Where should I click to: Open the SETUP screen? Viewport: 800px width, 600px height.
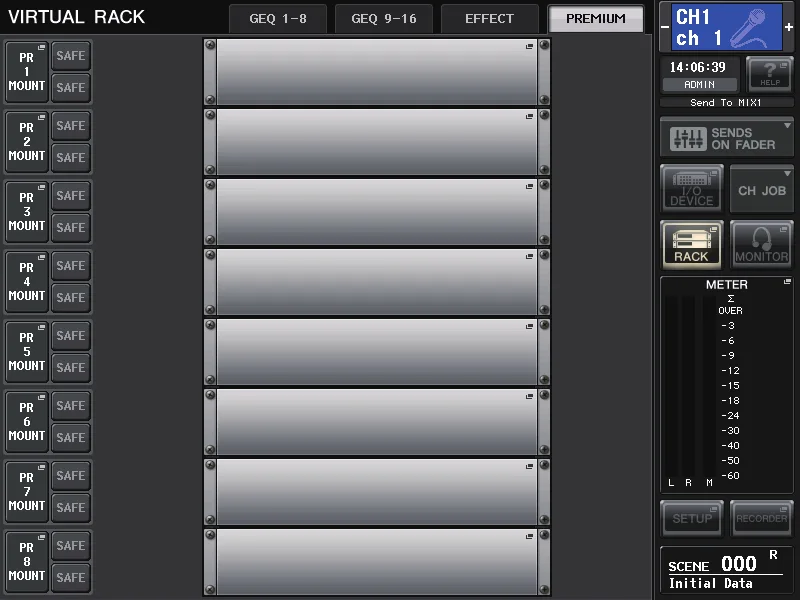(x=691, y=518)
